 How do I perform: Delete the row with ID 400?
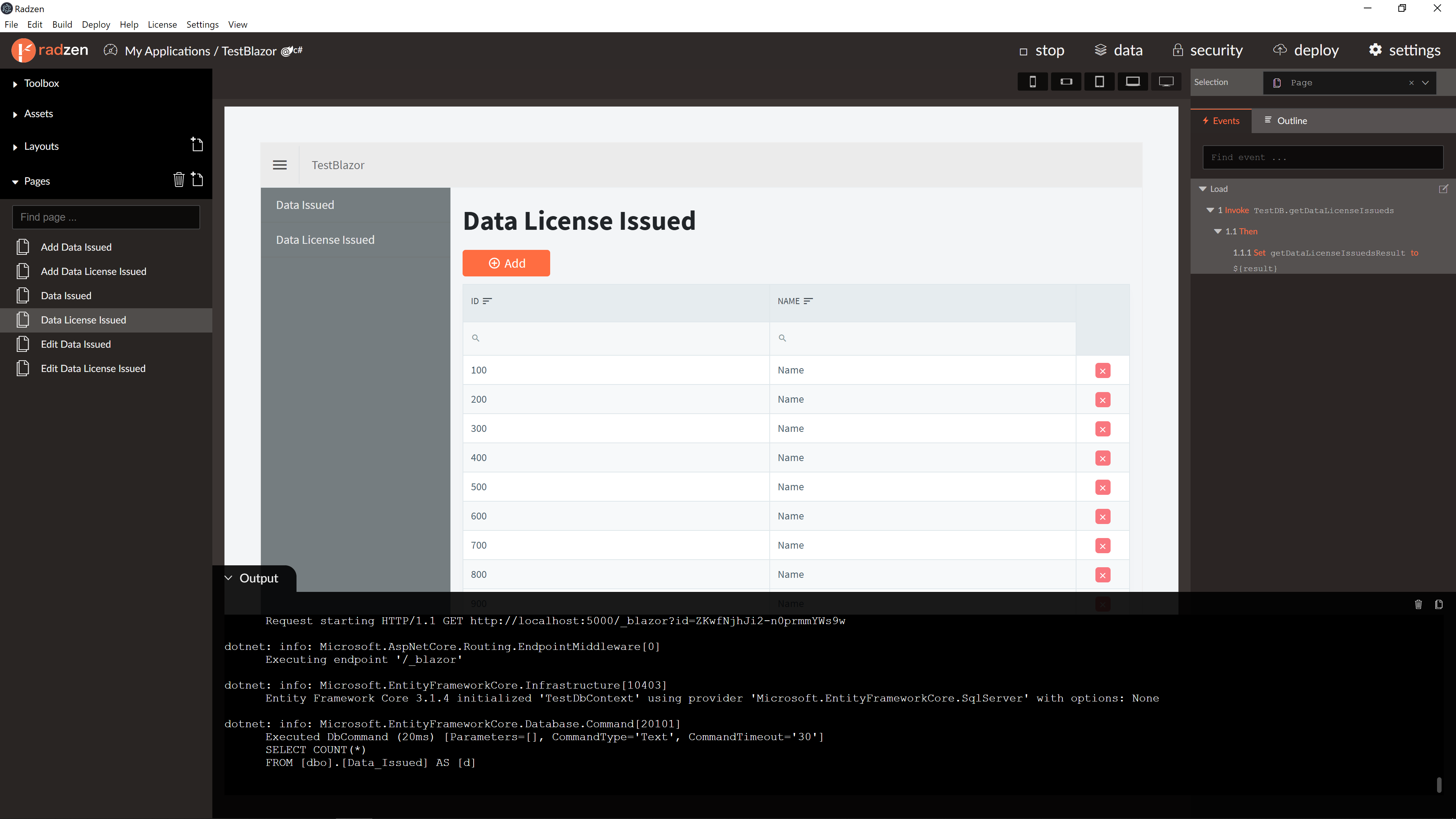1102,458
